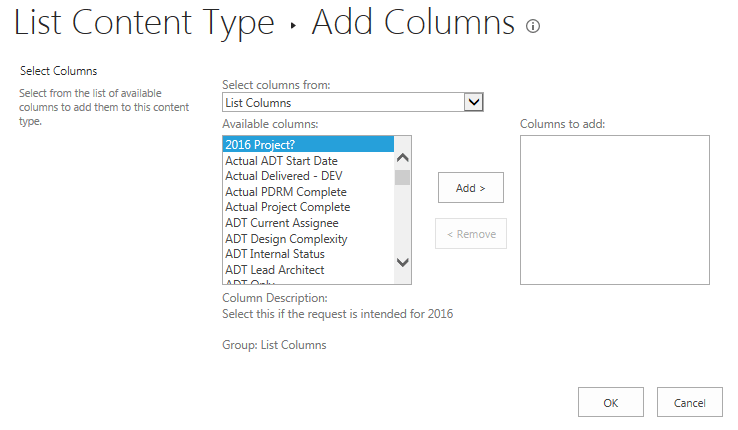Click the Cancel button
The image size is (738, 430).
click(x=689, y=402)
